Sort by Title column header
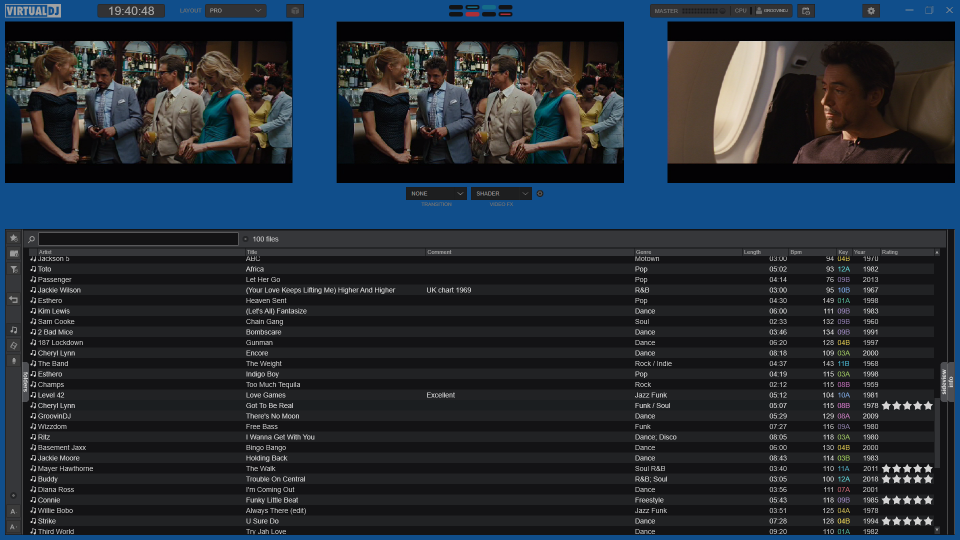The image size is (960, 540). tap(334, 252)
